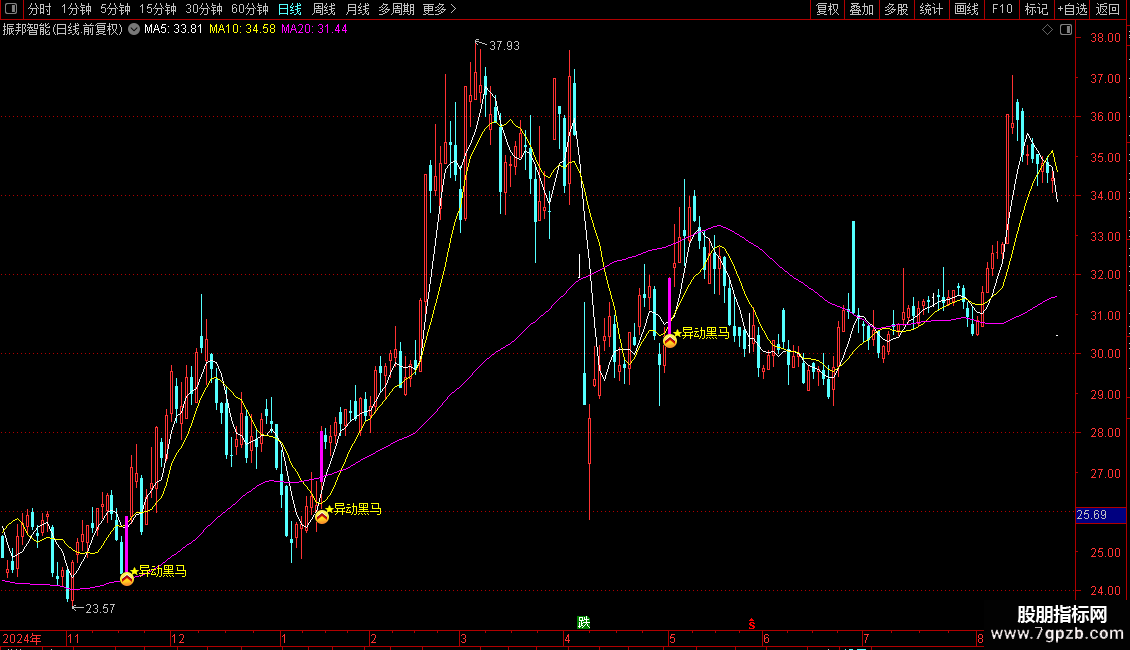Switch to 周线 weekly chart
Image resolution: width=1130 pixels, height=650 pixels.
324,9
